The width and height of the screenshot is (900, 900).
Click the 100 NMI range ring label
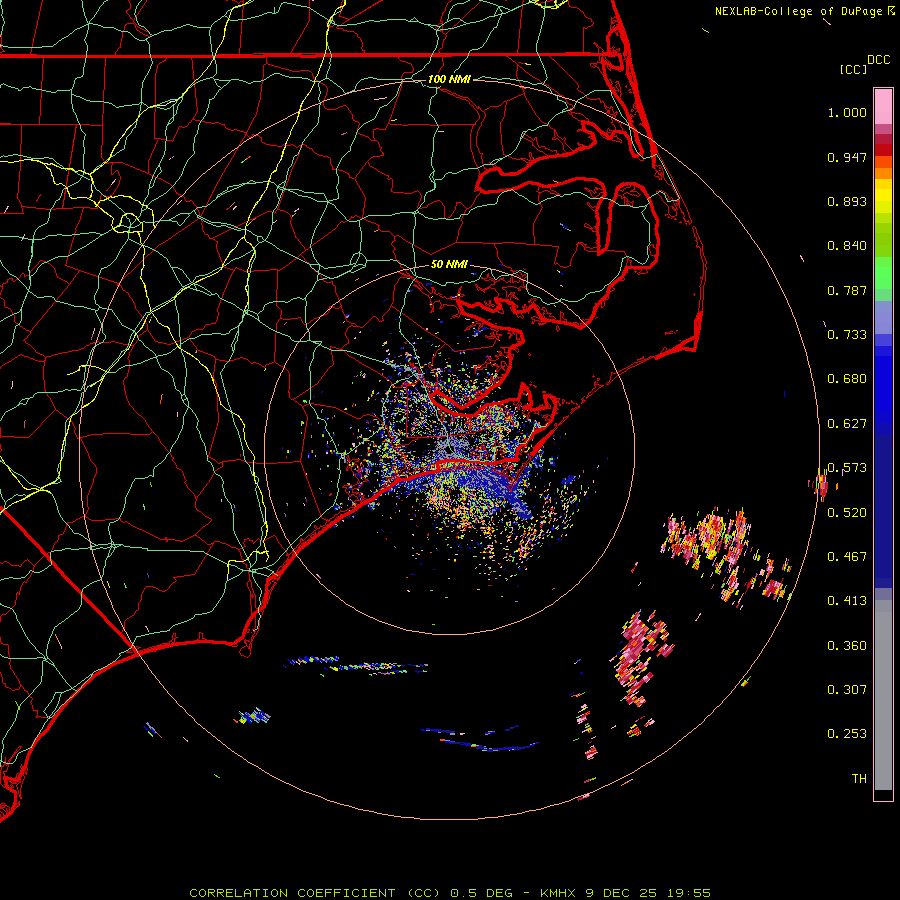[x=449, y=79]
